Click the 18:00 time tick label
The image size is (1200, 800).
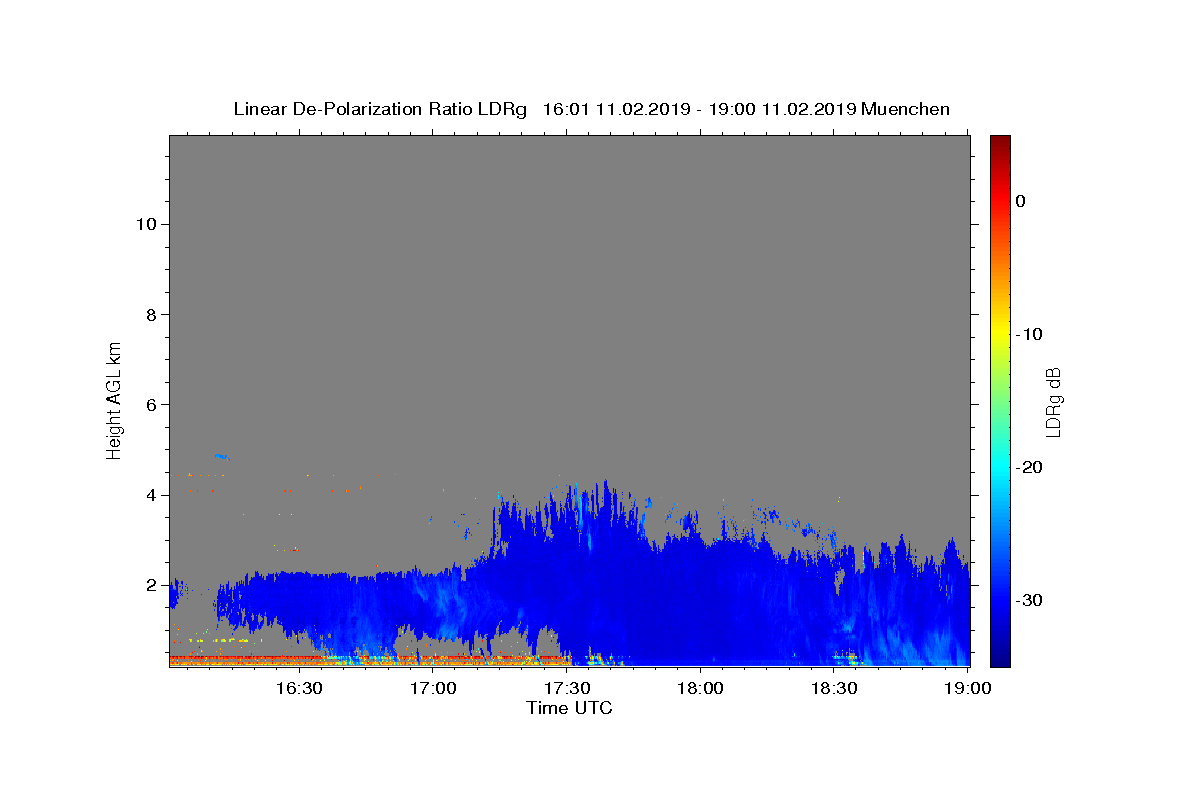coord(700,689)
